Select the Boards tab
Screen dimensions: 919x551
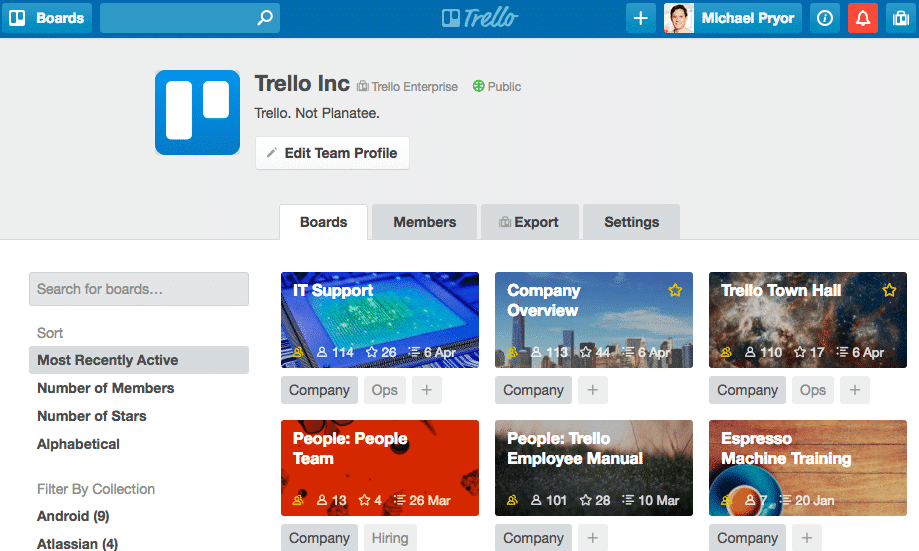pos(324,222)
